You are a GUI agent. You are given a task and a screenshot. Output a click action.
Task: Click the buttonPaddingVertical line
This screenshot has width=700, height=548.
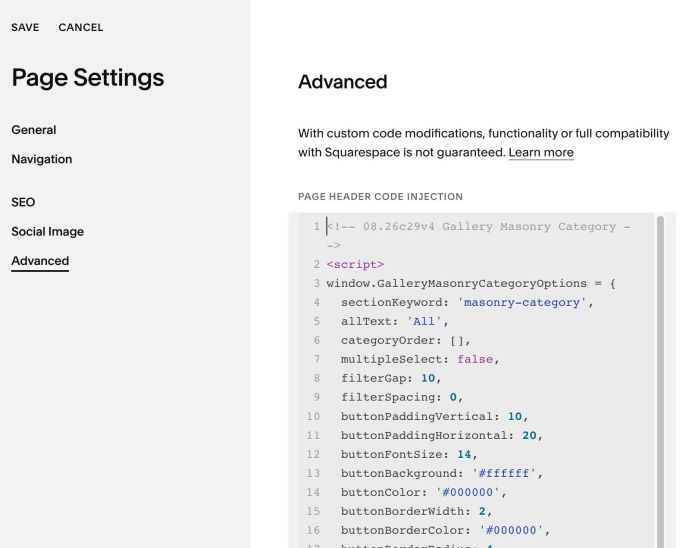click(x=434, y=417)
